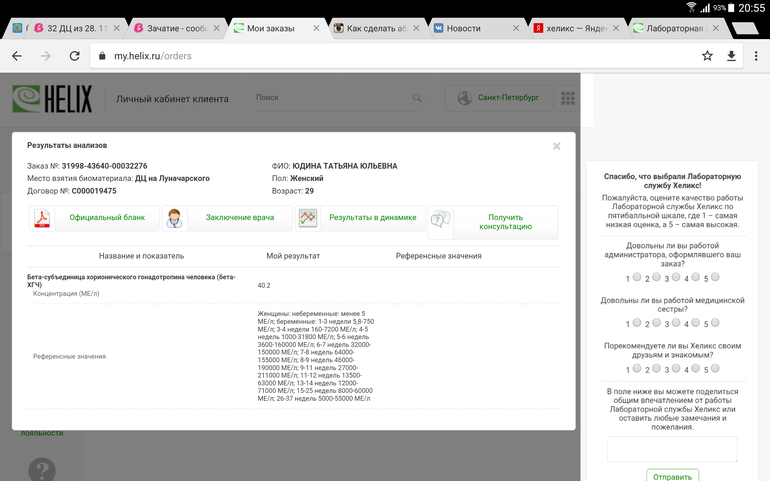Click the feedback comment text field

pos(671,450)
